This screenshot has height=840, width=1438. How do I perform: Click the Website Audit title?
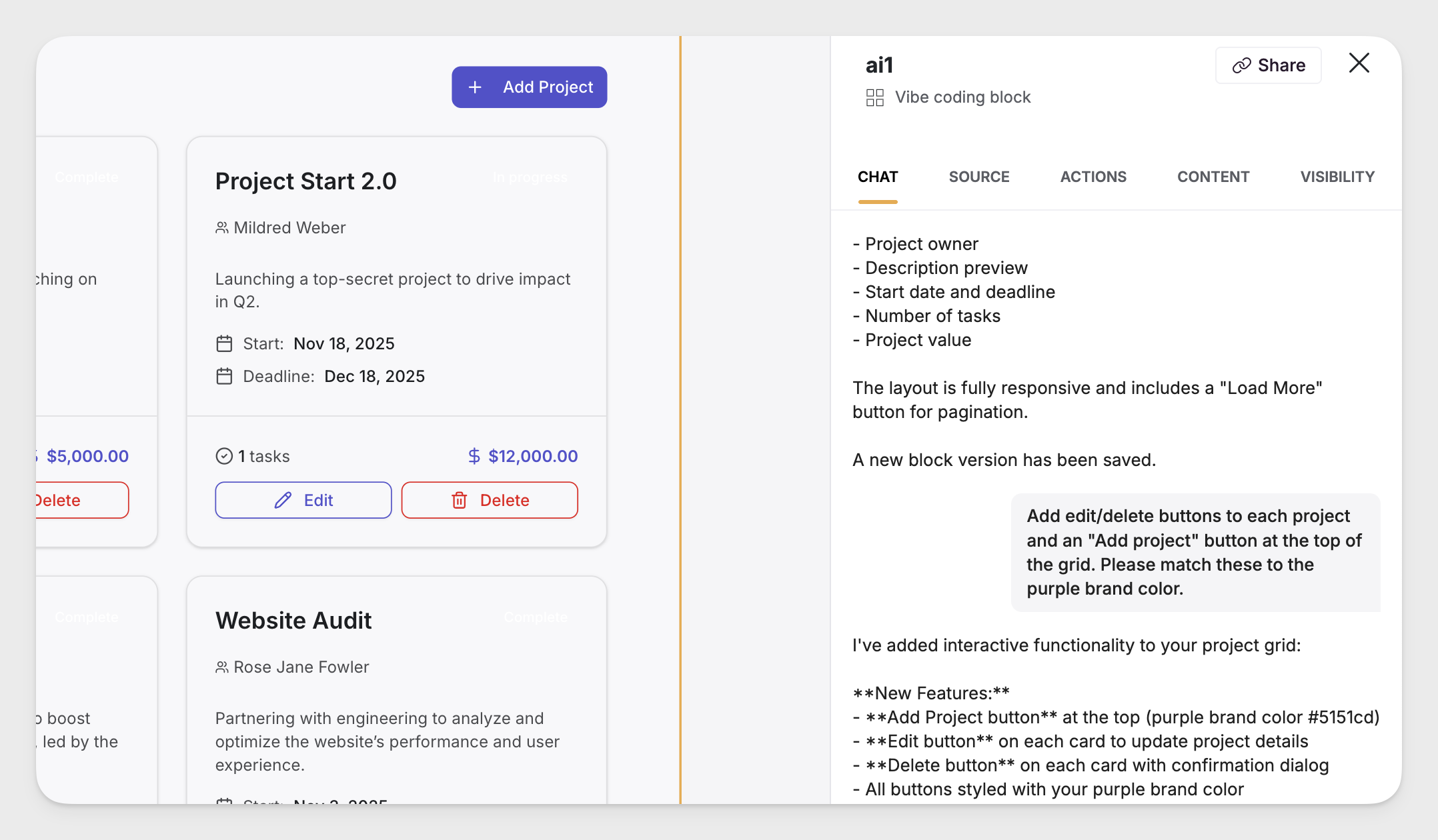click(x=293, y=620)
